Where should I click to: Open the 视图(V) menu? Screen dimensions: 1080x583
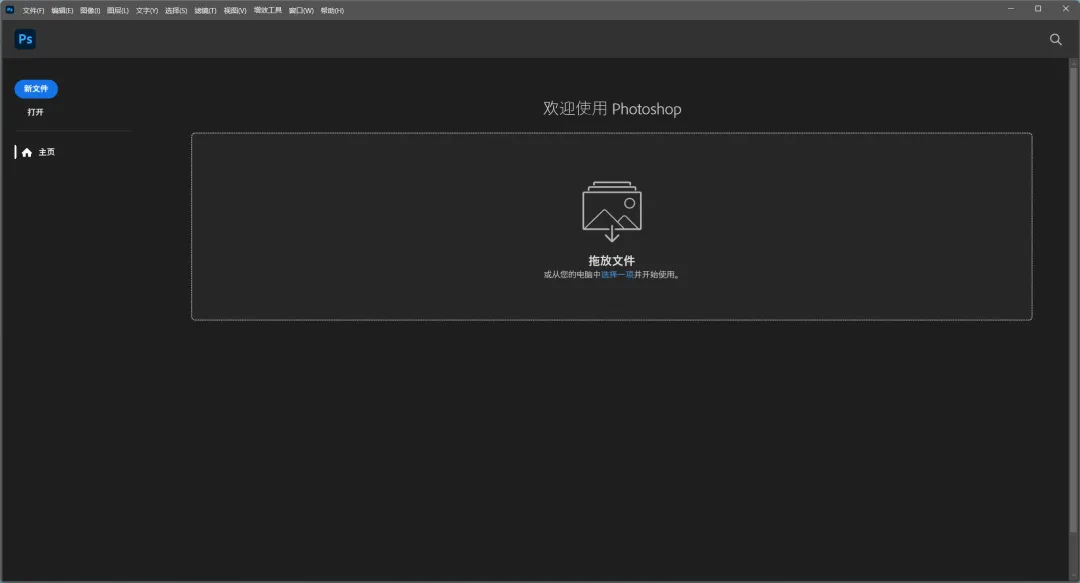click(x=235, y=10)
